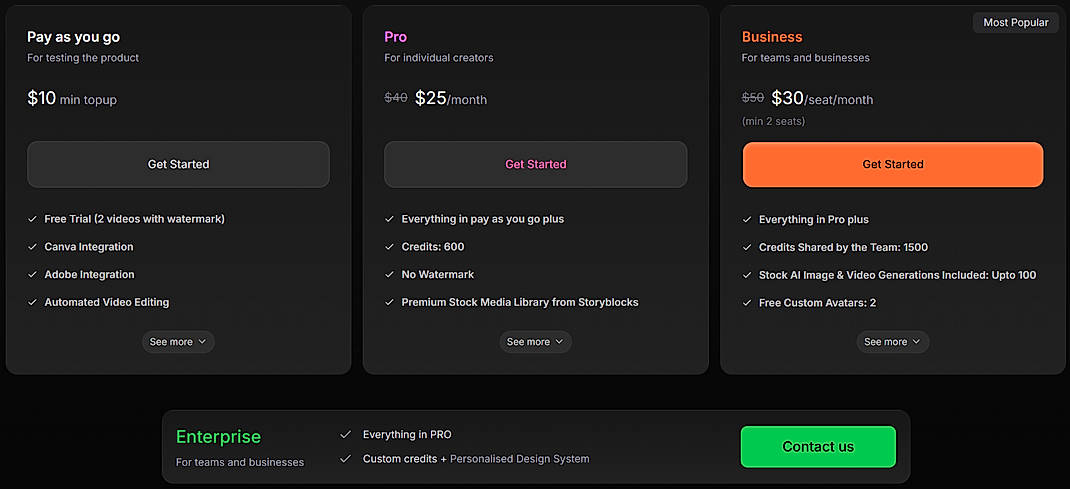
Task: Click the $30/seat/month price
Action: coord(822,98)
